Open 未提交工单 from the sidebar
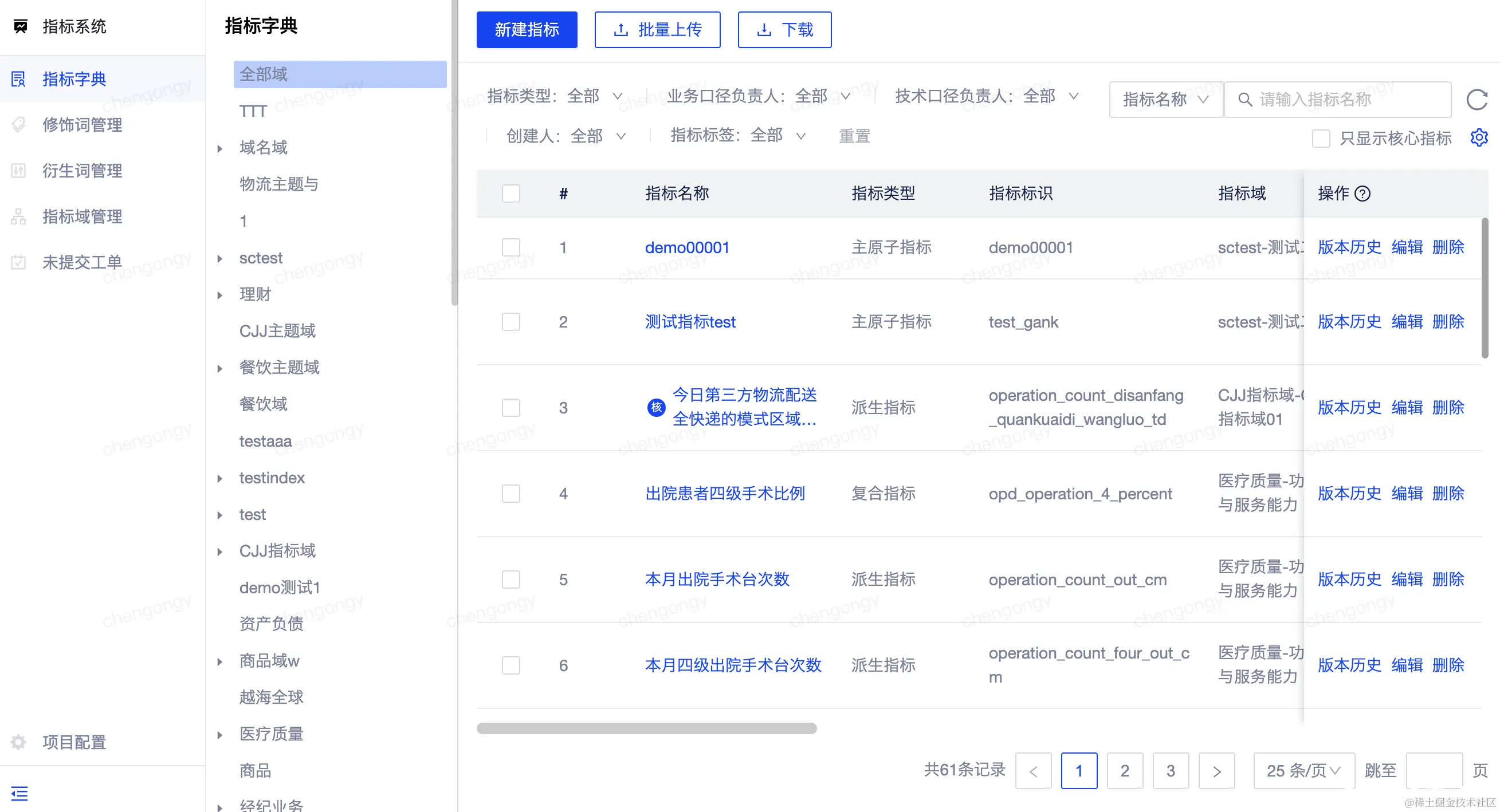This screenshot has height=812, width=1500. click(82, 262)
